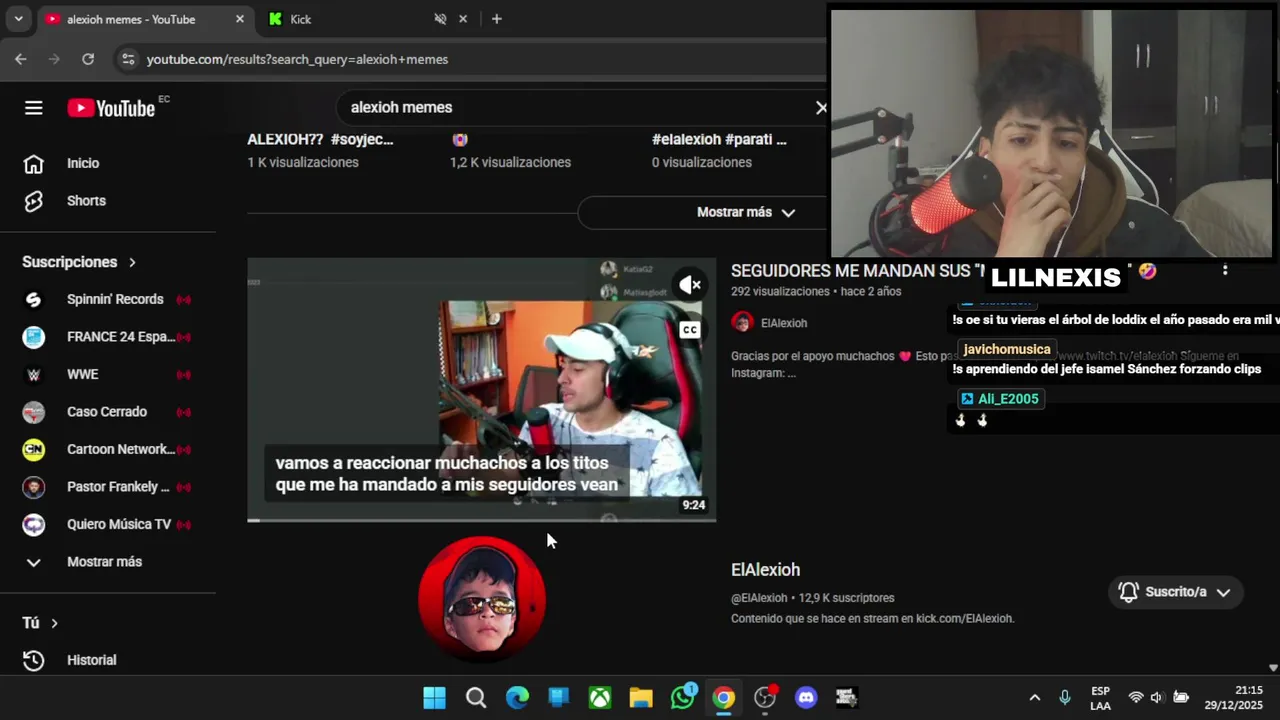Open the Suscrito/a notification dropdown

tap(1174, 592)
